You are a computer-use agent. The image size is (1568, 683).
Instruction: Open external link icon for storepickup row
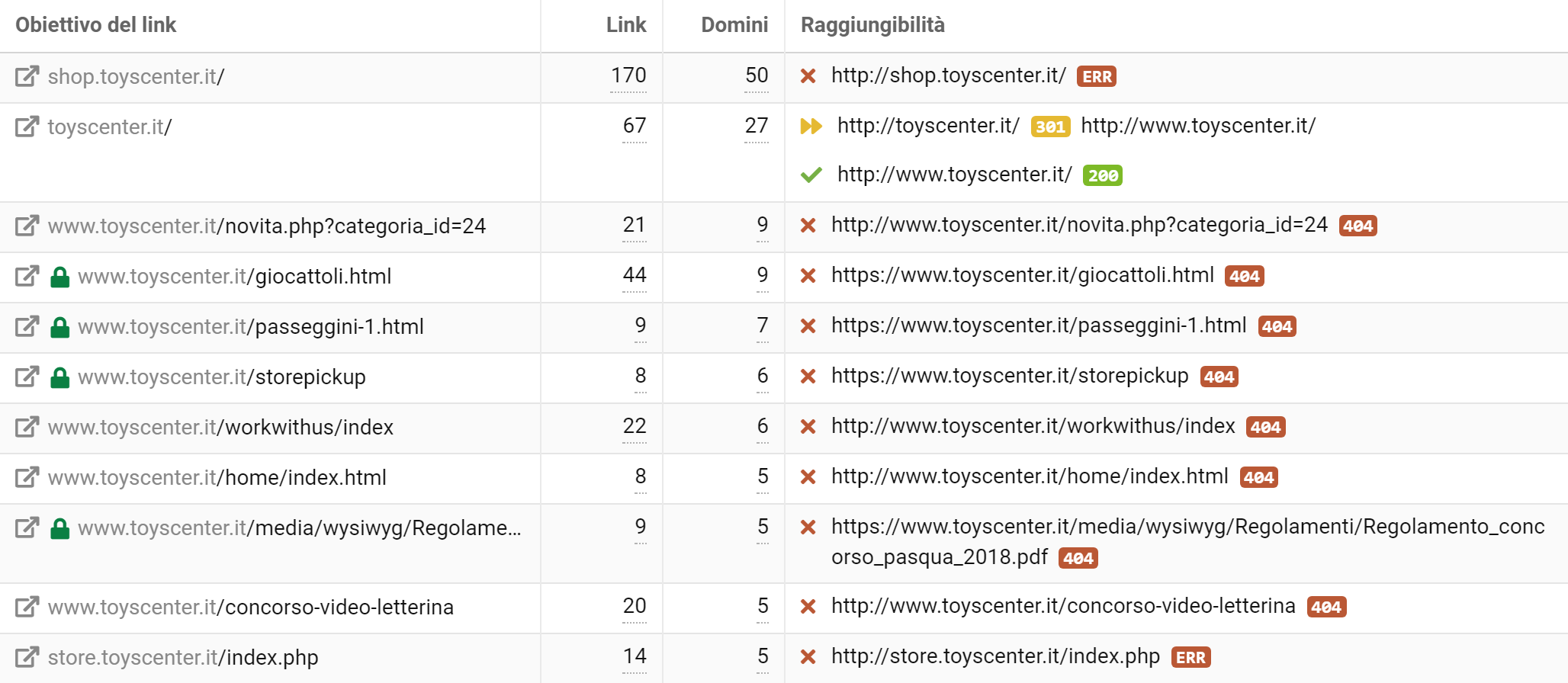[x=27, y=377]
